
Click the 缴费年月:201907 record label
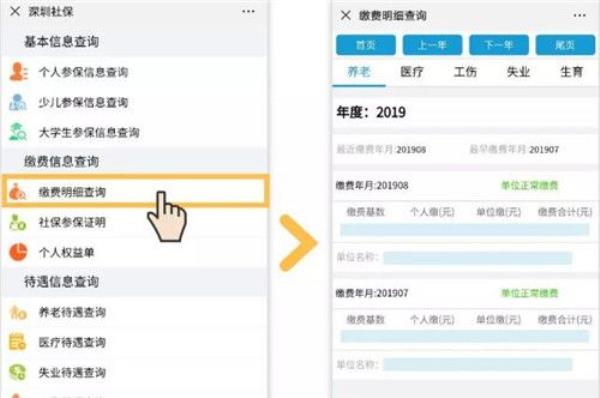coord(372,293)
